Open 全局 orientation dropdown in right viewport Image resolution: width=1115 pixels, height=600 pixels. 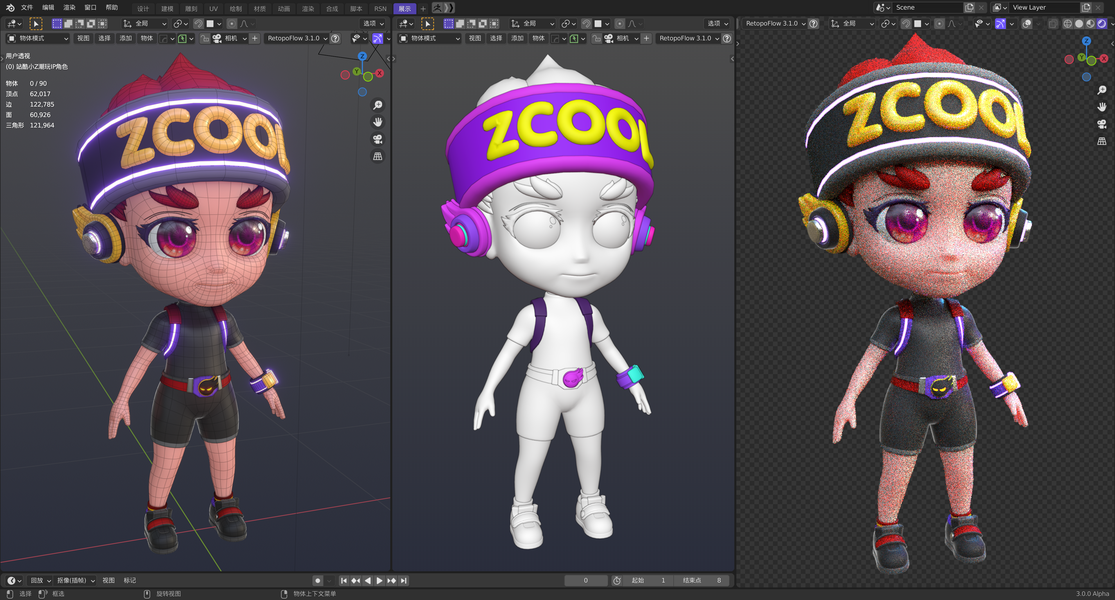tap(852, 23)
